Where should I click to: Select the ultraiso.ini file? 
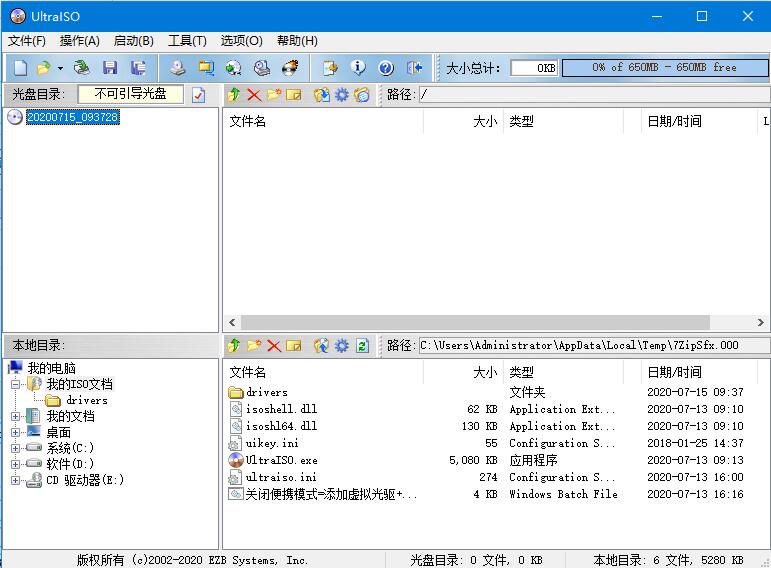pos(281,477)
